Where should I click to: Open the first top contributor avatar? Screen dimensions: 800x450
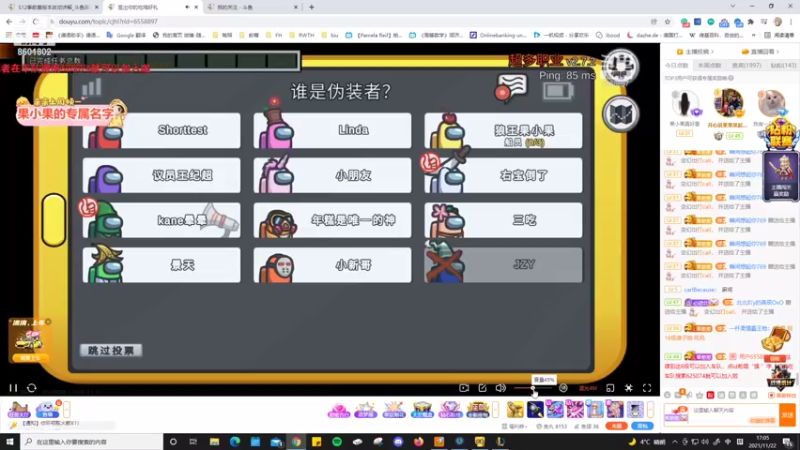[685, 103]
